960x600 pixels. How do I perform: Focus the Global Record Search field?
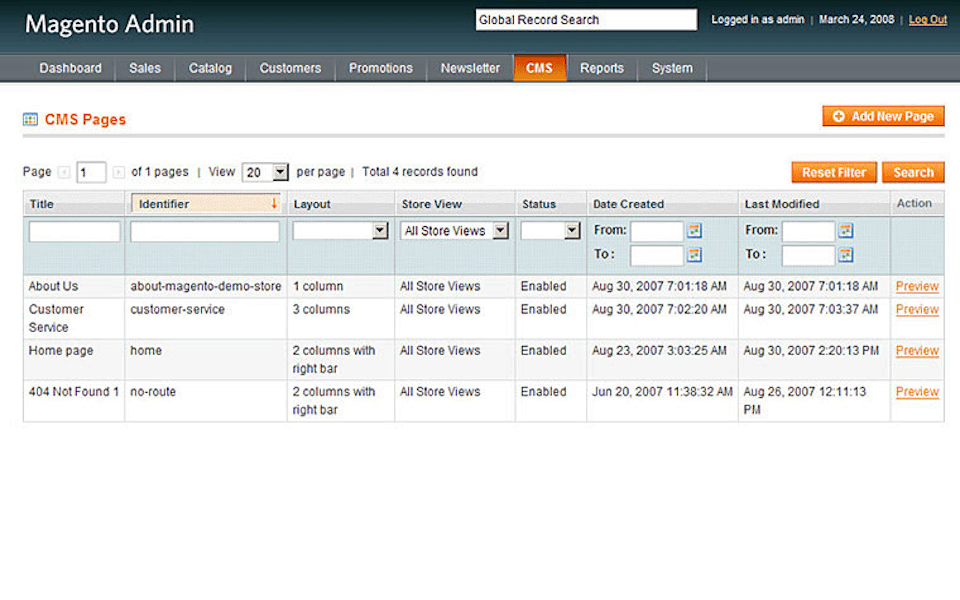(586, 20)
